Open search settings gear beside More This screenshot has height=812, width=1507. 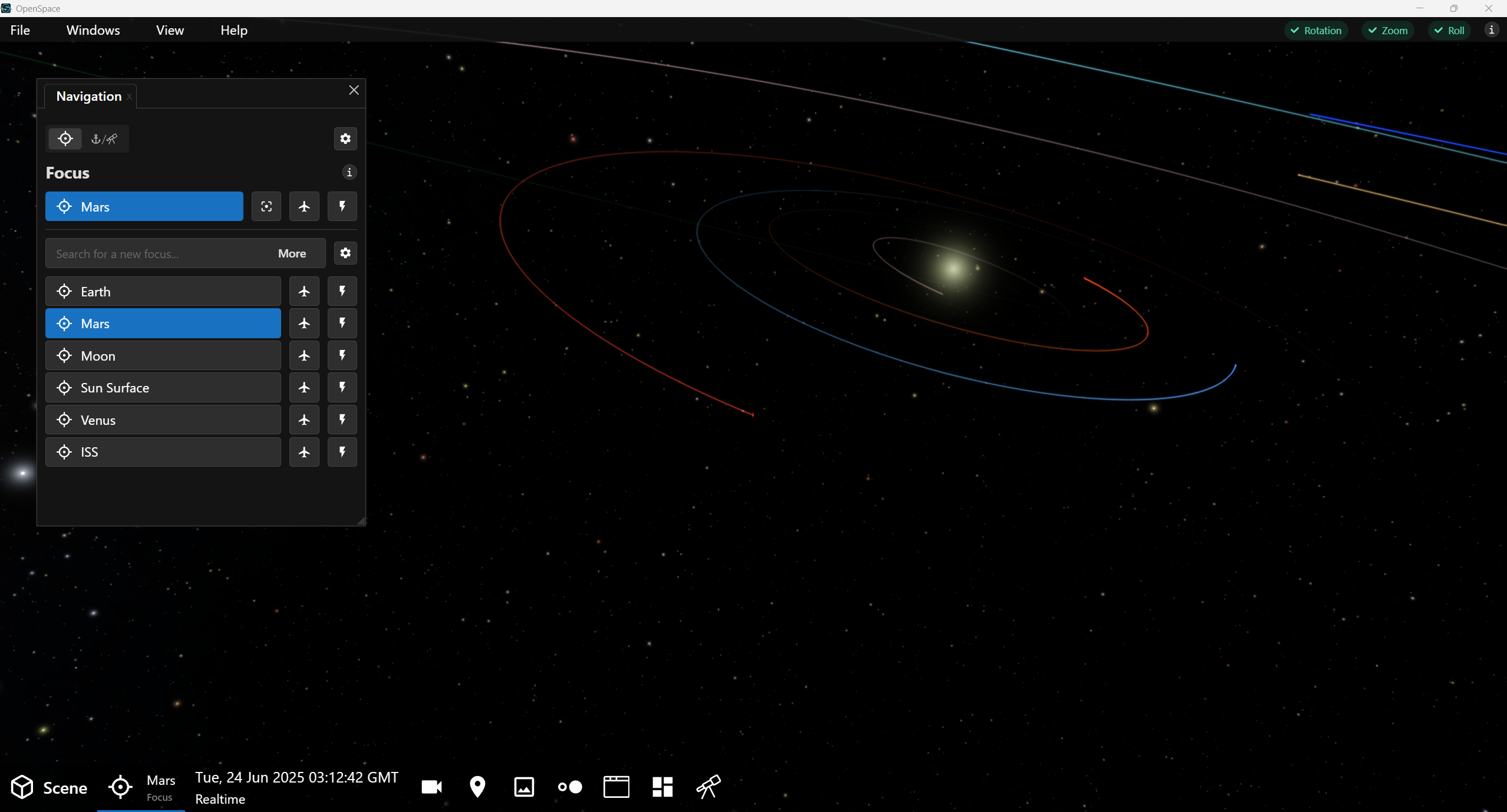(x=345, y=253)
